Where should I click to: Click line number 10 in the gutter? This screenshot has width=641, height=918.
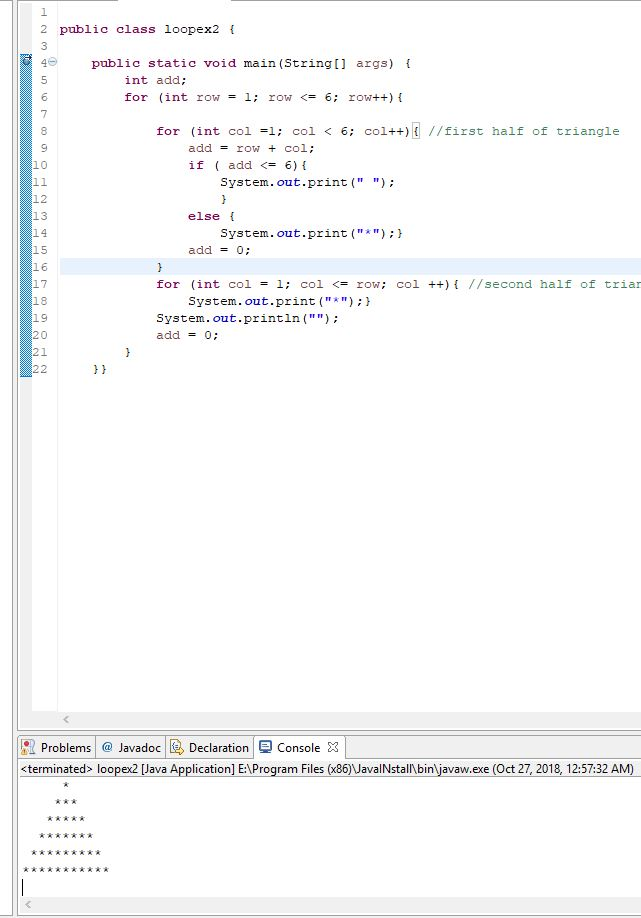pyautogui.click(x=40, y=165)
